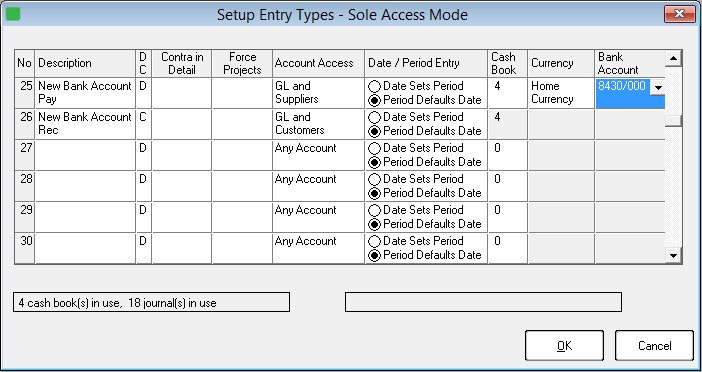Click Cash Book value 4 in row 25
702x372 pixels.
(508, 93)
